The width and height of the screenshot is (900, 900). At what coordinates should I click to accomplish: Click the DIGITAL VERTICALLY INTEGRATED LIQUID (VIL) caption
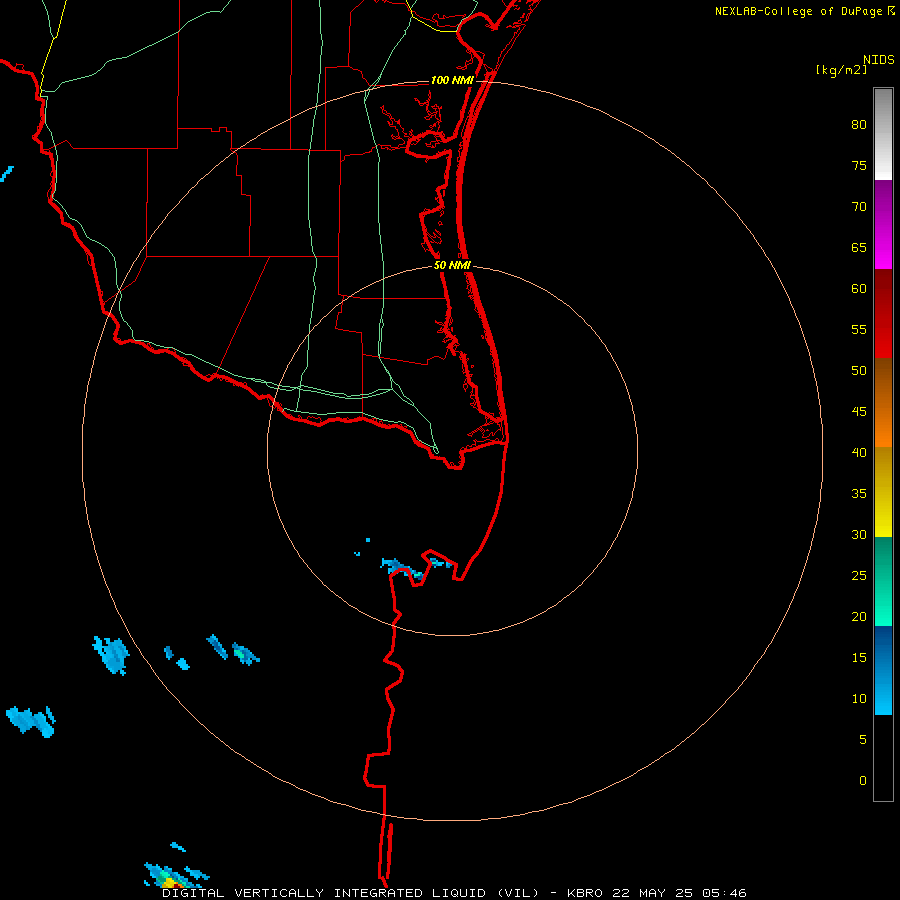(x=351, y=893)
